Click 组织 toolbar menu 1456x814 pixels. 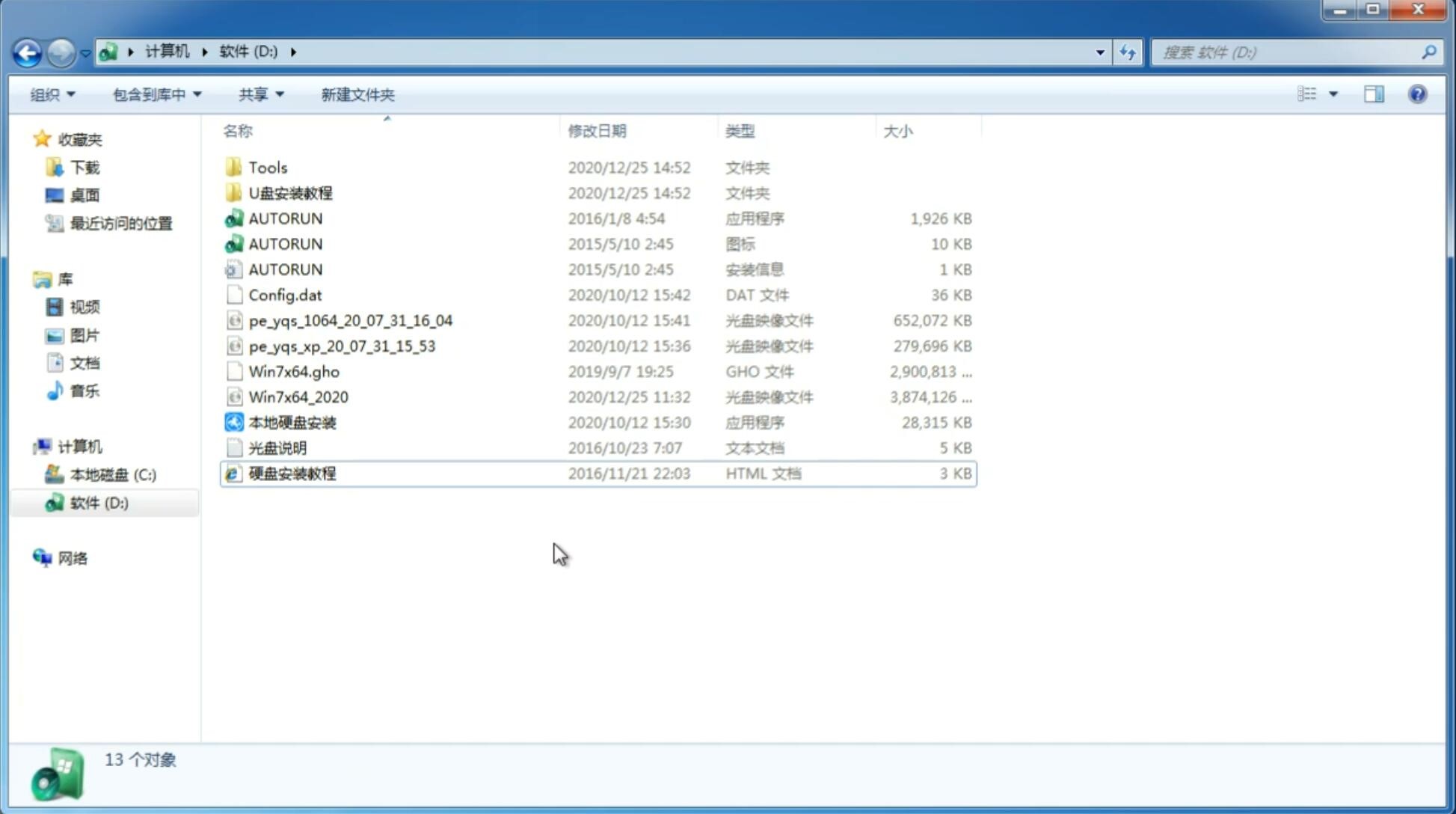point(52,93)
